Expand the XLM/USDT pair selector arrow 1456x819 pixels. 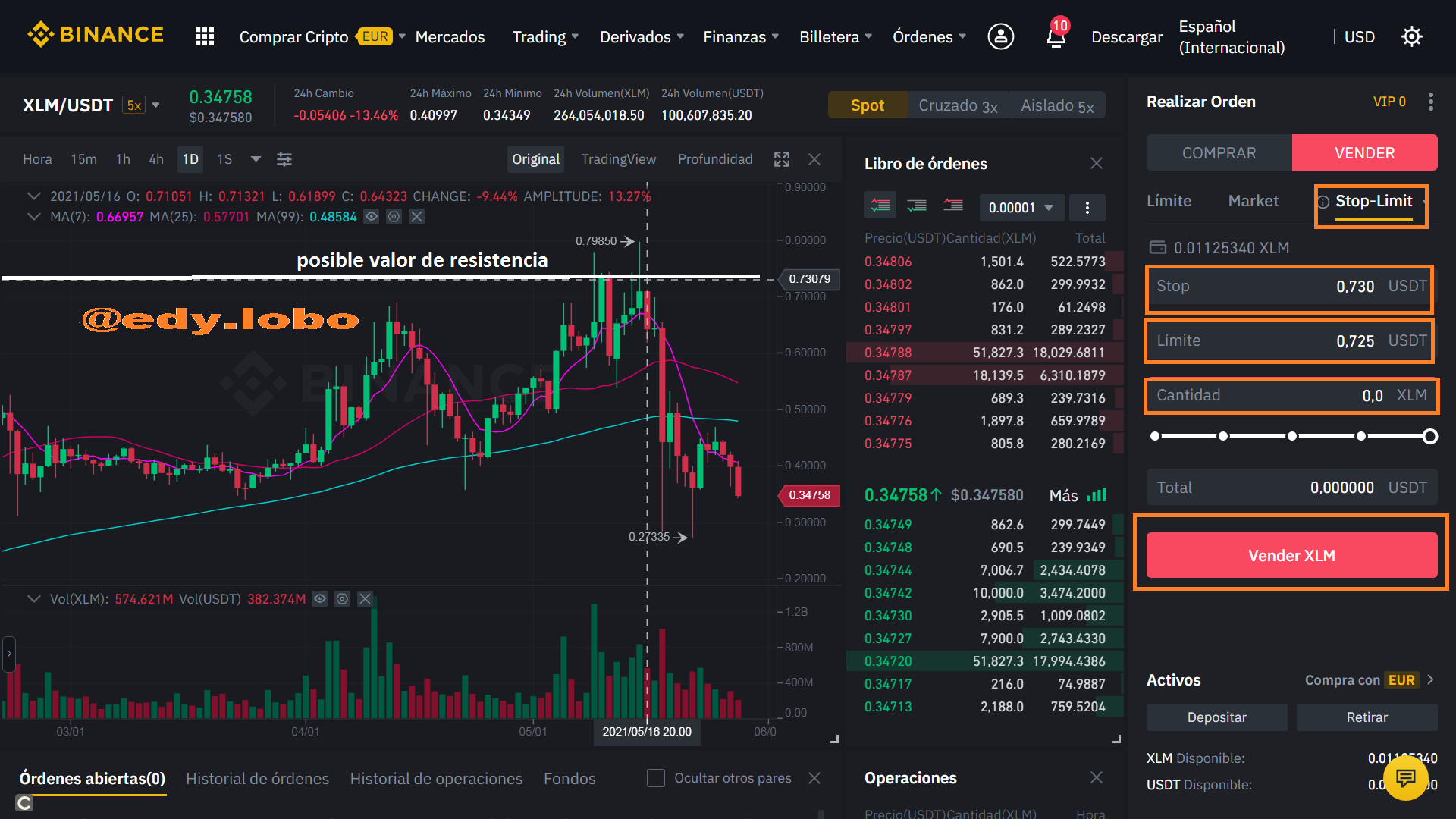point(155,105)
